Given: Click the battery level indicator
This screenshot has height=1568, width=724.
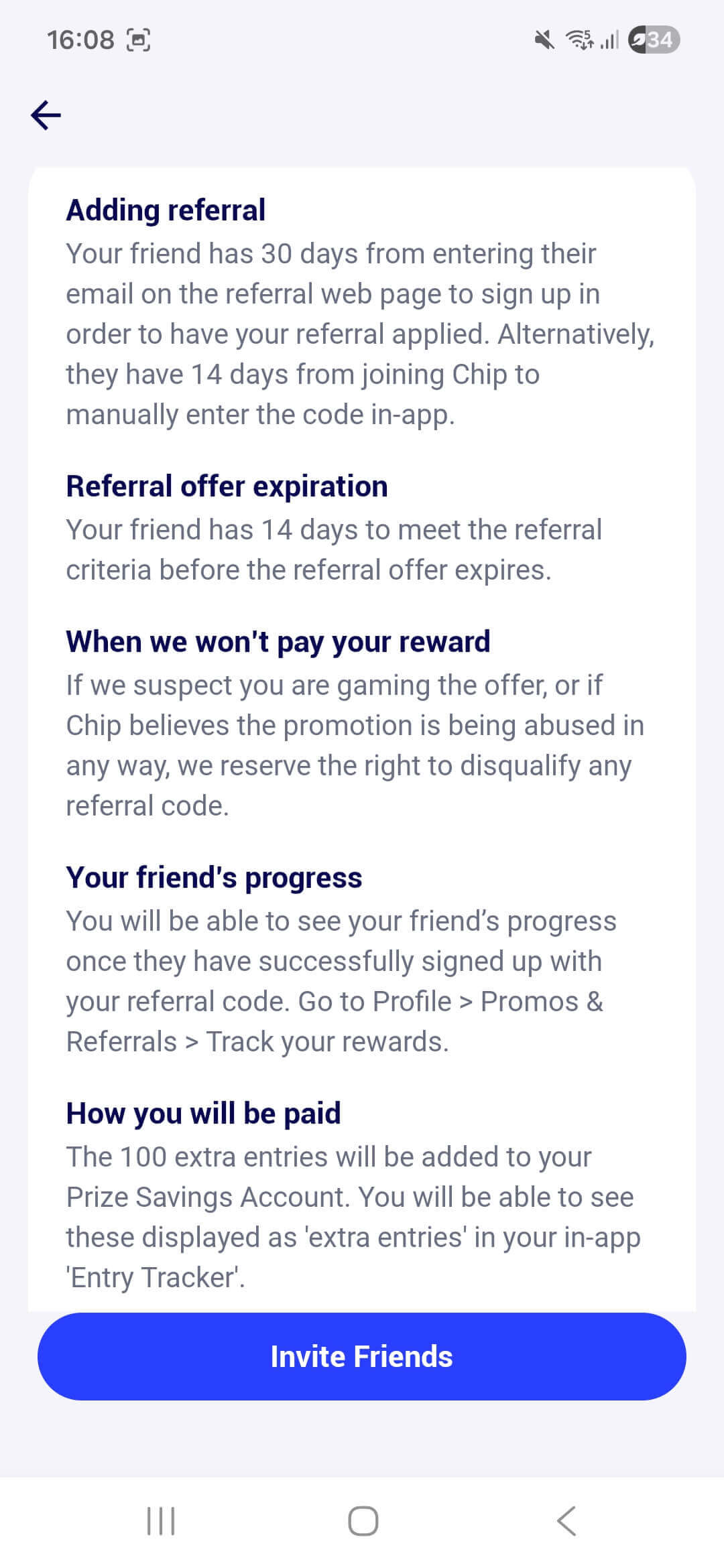Looking at the screenshot, I should pos(654,40).
